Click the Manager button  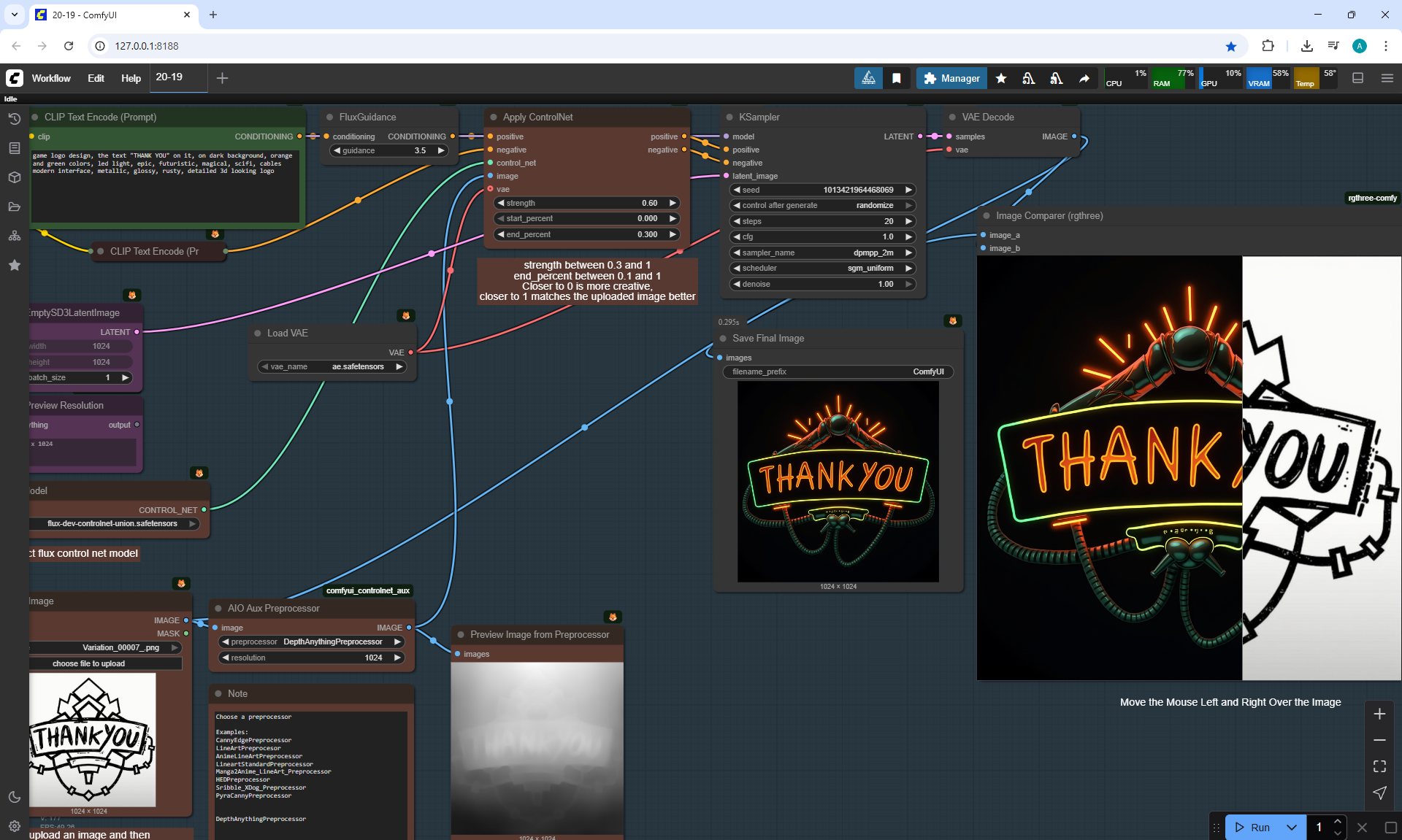coord(951,78)
